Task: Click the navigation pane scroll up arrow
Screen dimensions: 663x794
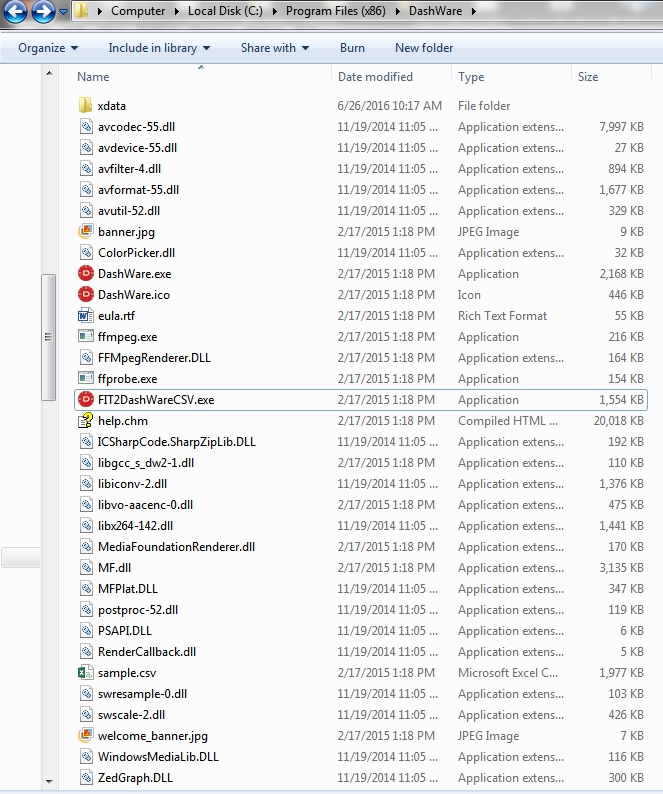Action: pyautogui.click(x=49, y=73)
